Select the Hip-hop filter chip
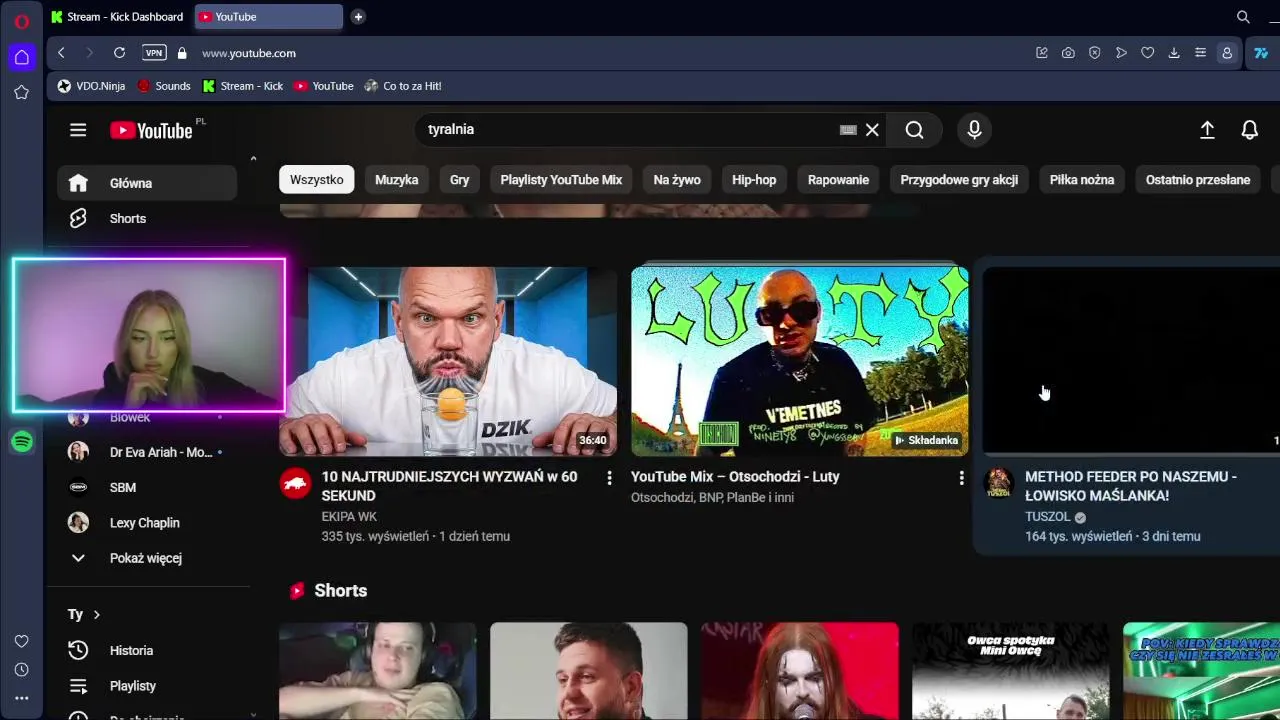 tap(754, 180)
